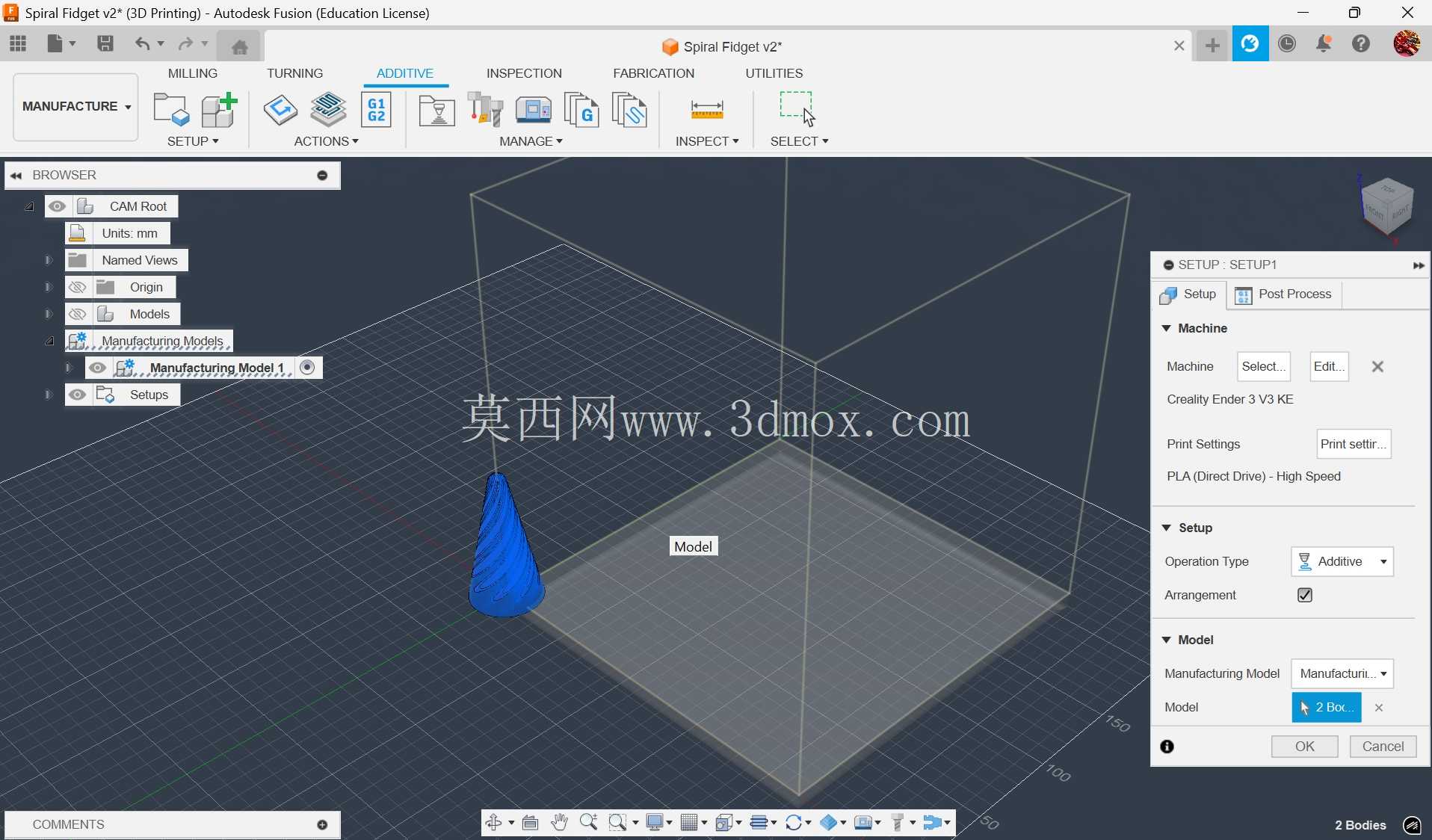Switch to the TURNING tab
1432x840 pixels.
click(294, 73)
